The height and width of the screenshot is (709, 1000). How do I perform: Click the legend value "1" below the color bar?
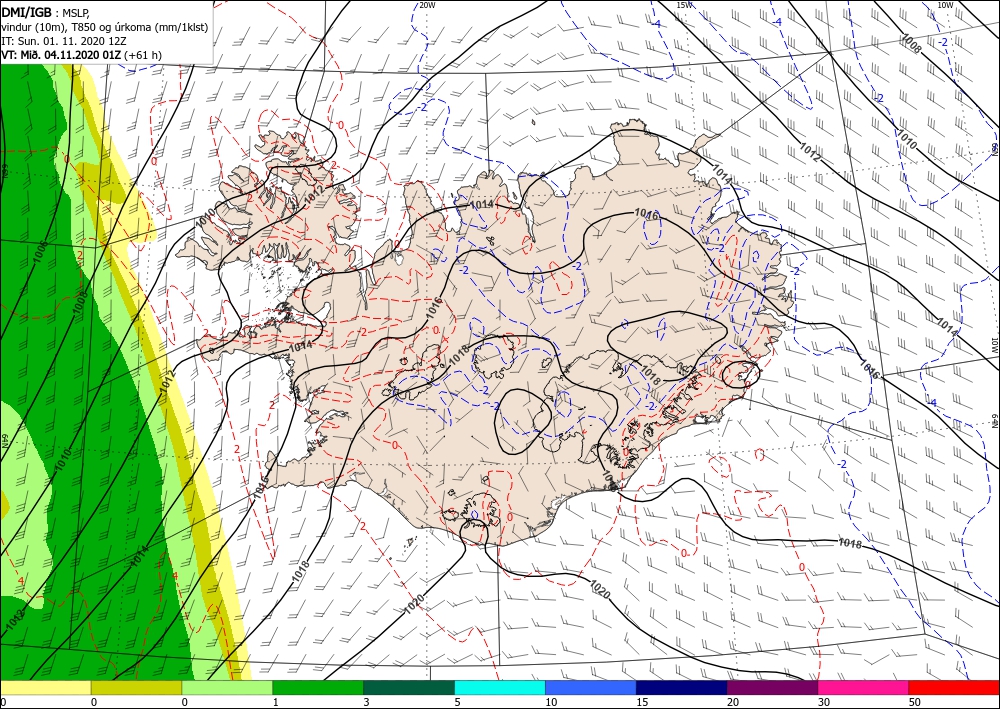click(x=276, y=702)
